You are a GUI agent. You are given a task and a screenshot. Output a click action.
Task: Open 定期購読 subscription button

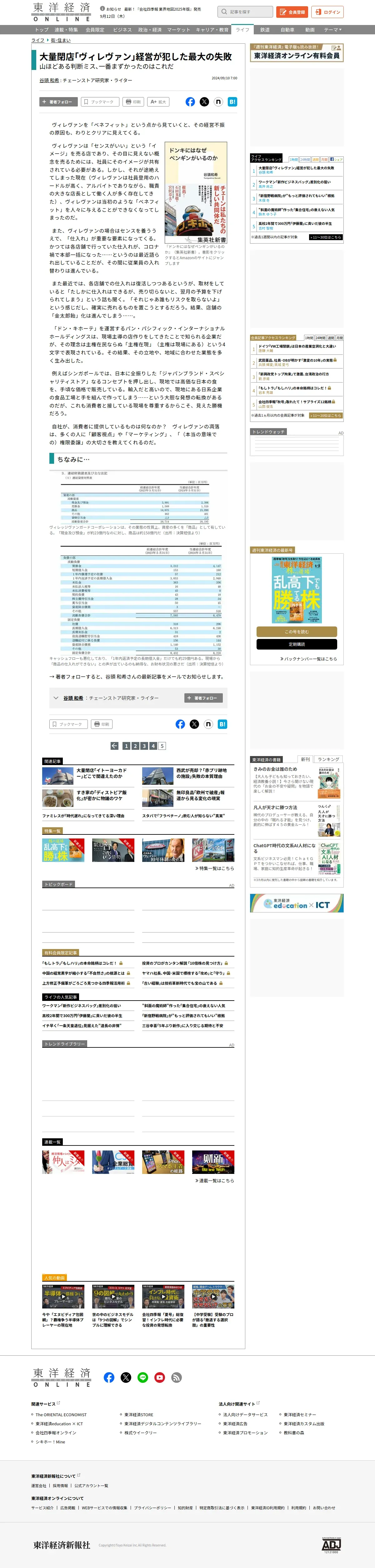coord(297,645)
